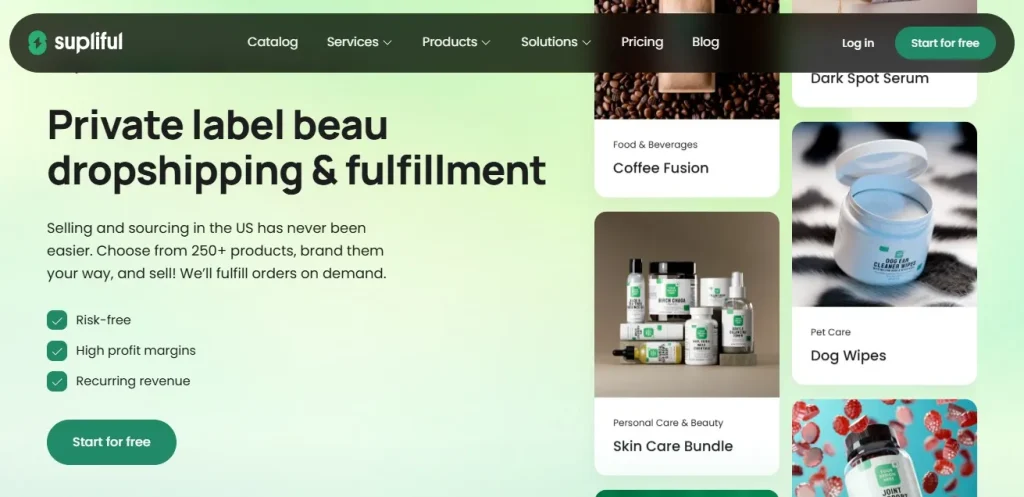Open the Skin Care Bundle product image
The image size is (1024, 497).
point(686,304)
